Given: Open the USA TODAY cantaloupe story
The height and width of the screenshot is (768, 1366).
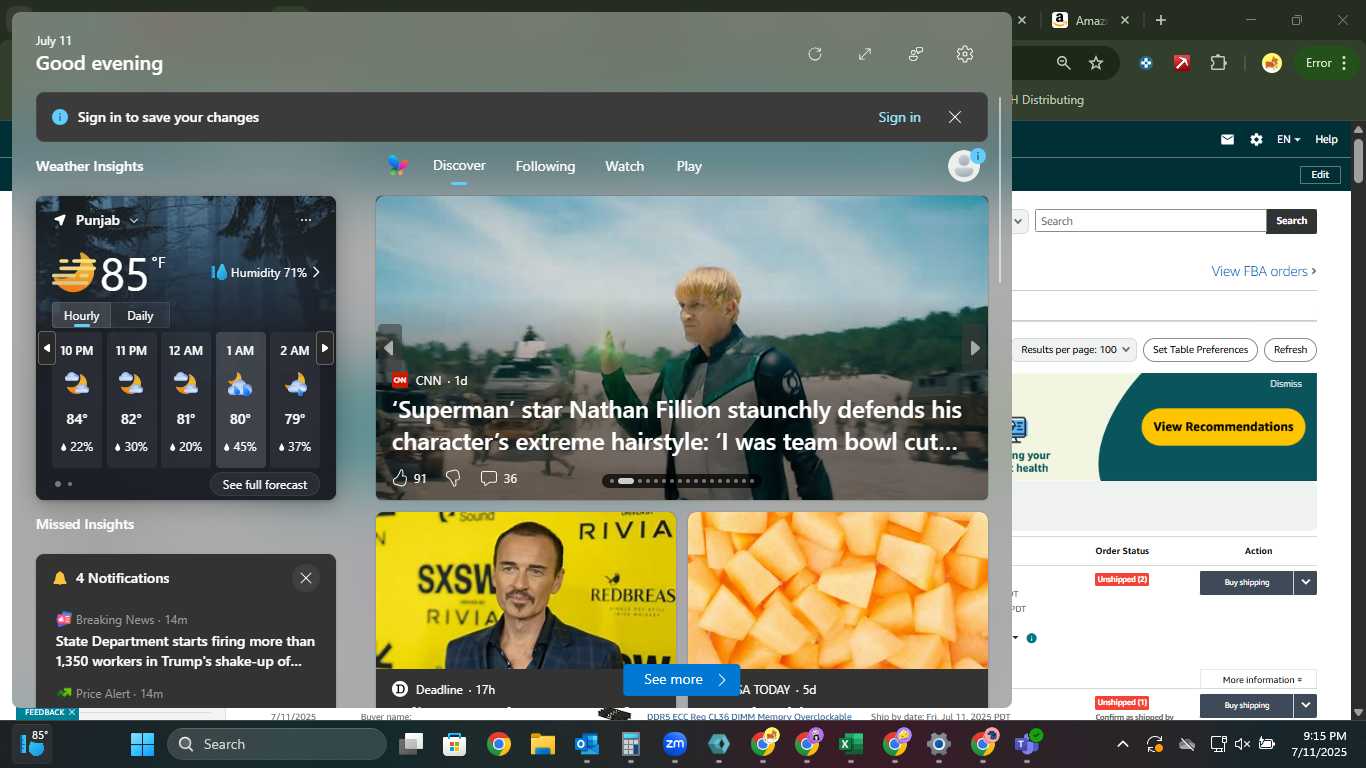Looking at the screenshot, I should click(x=838, y=590).
